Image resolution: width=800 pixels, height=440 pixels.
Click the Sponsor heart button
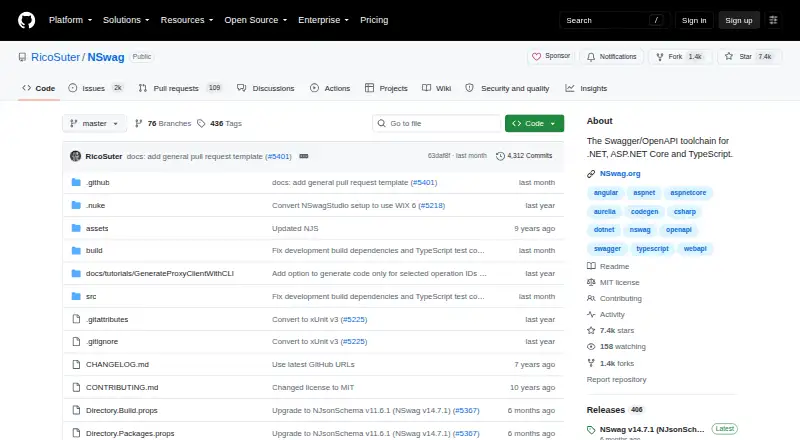pyautogui.click(x=551, y=56)
